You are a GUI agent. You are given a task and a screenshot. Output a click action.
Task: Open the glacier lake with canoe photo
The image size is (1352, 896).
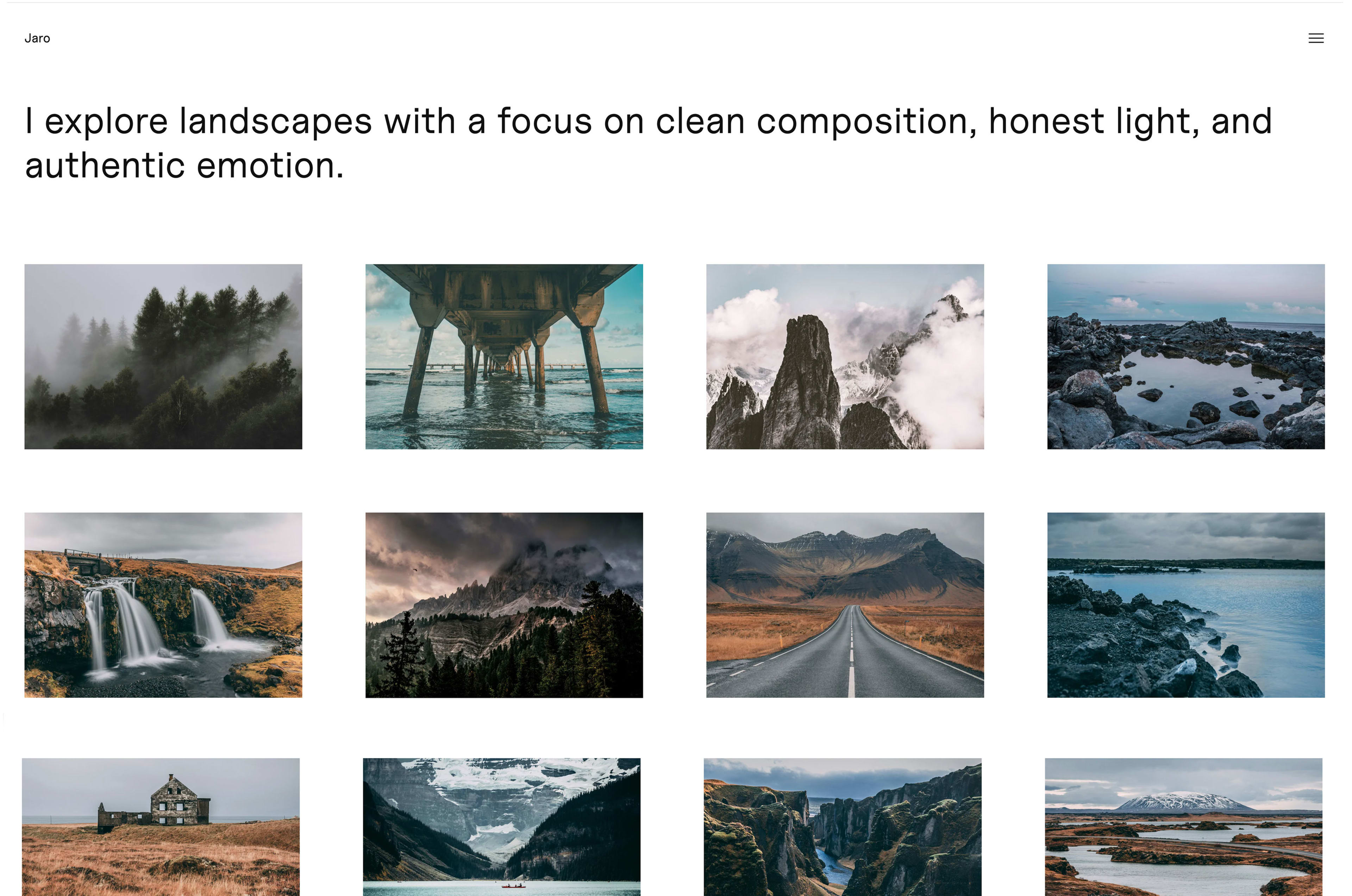pyautogui.click(x=502, y=827)
